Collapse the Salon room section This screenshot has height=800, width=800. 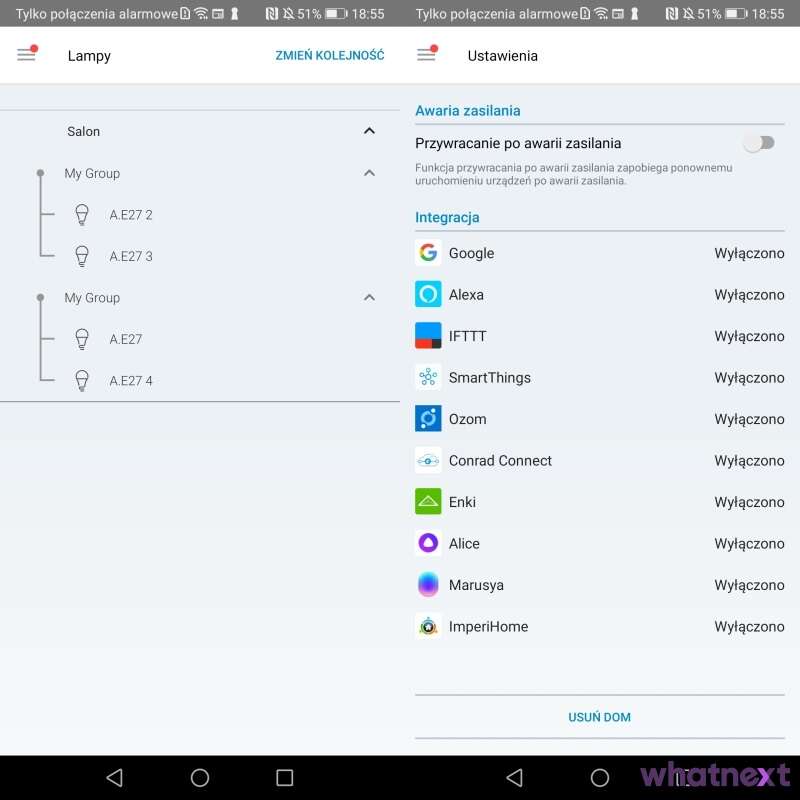pyautogui.click(x=369, y=131)
